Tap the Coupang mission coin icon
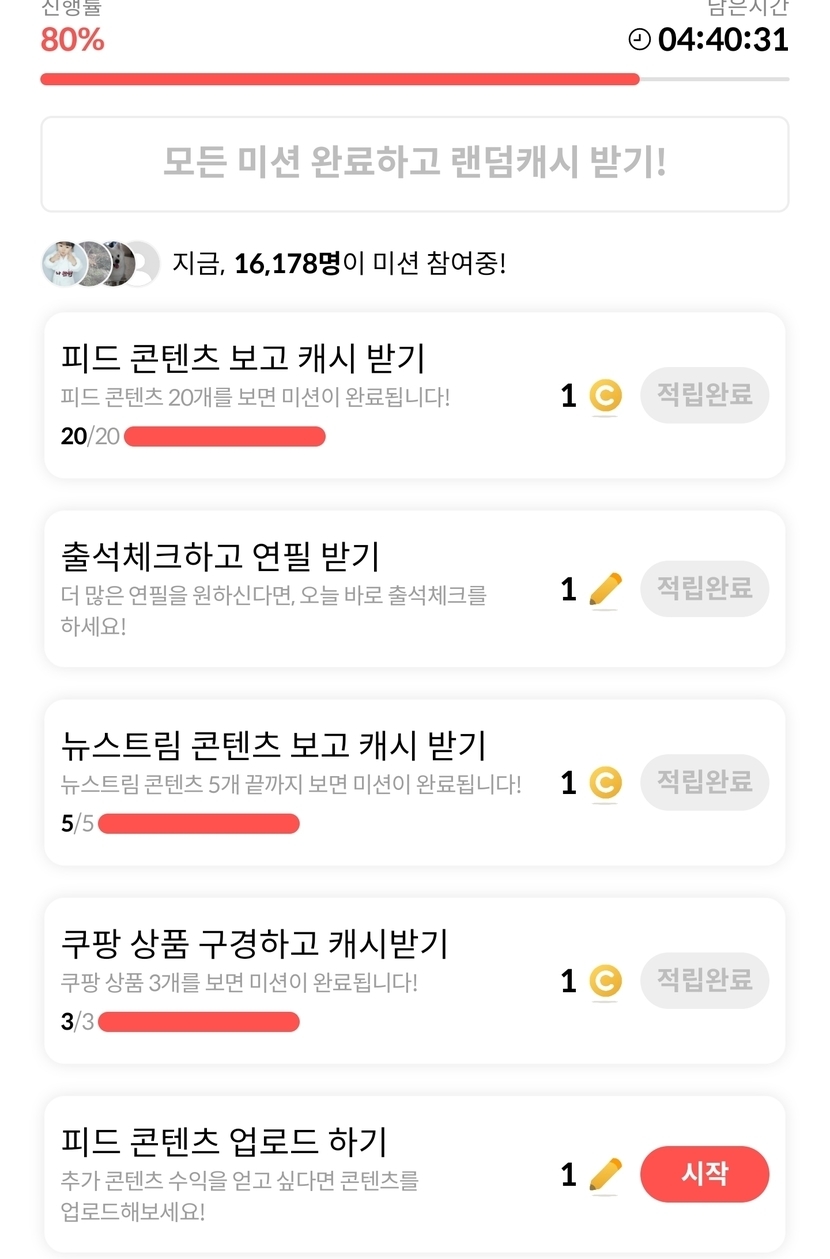The image size is (830, 1259). (x=604, y=981)
